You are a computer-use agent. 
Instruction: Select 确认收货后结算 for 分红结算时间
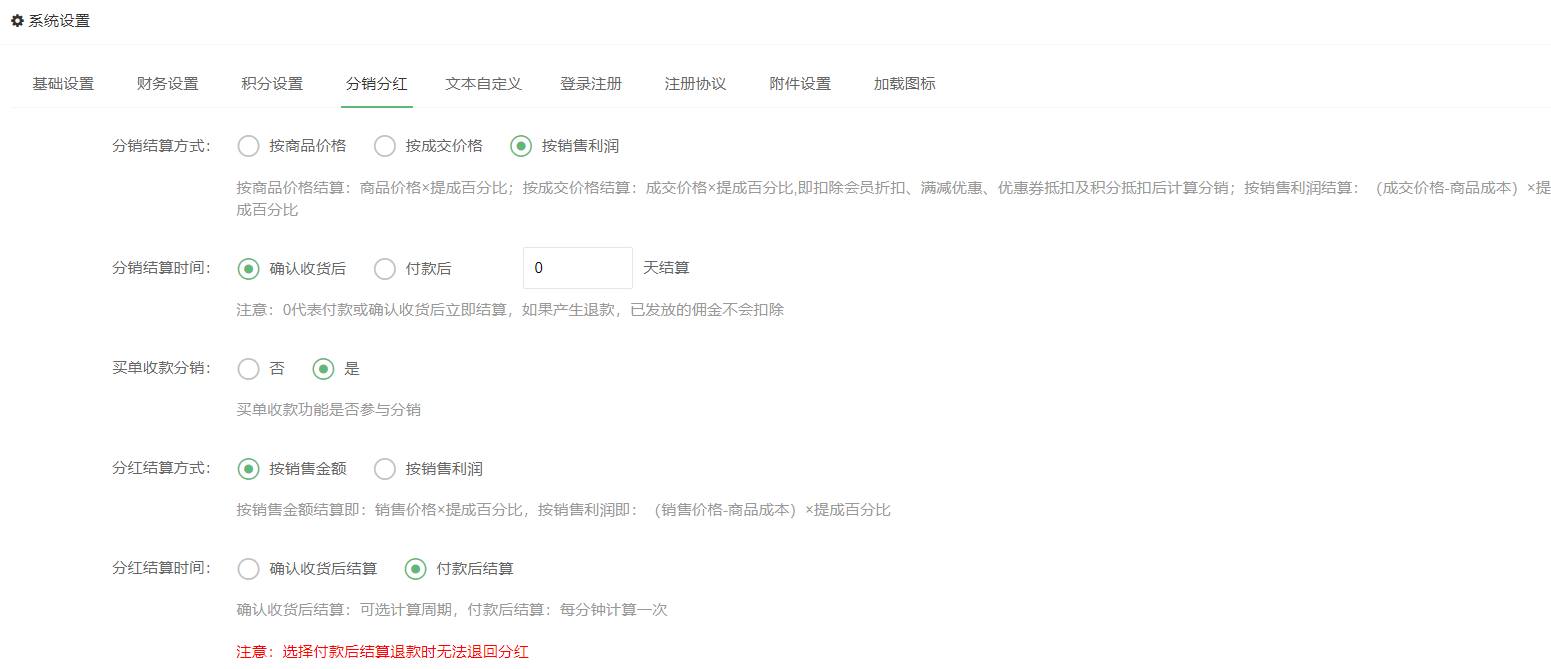point(248,569)
